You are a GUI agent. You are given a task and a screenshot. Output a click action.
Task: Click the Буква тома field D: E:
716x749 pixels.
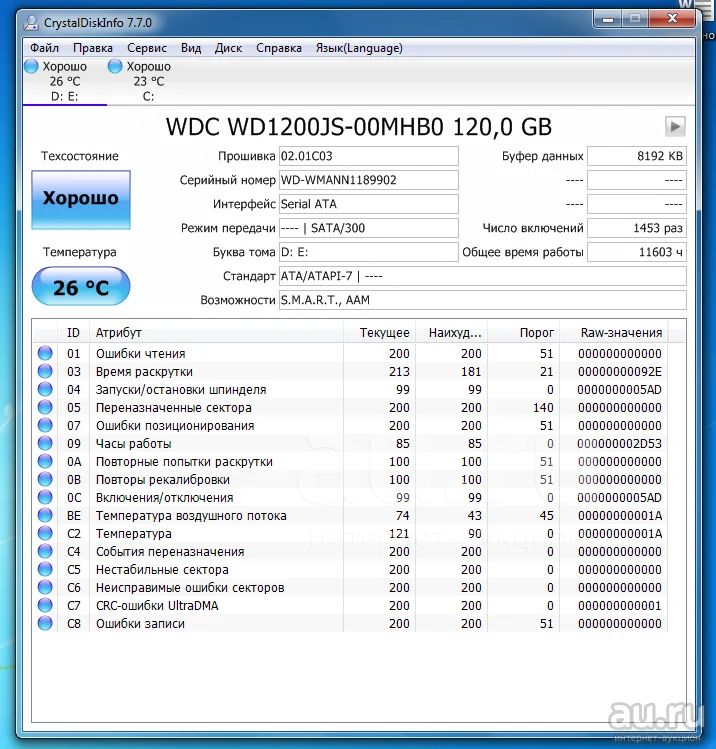(x=369, y=252)
